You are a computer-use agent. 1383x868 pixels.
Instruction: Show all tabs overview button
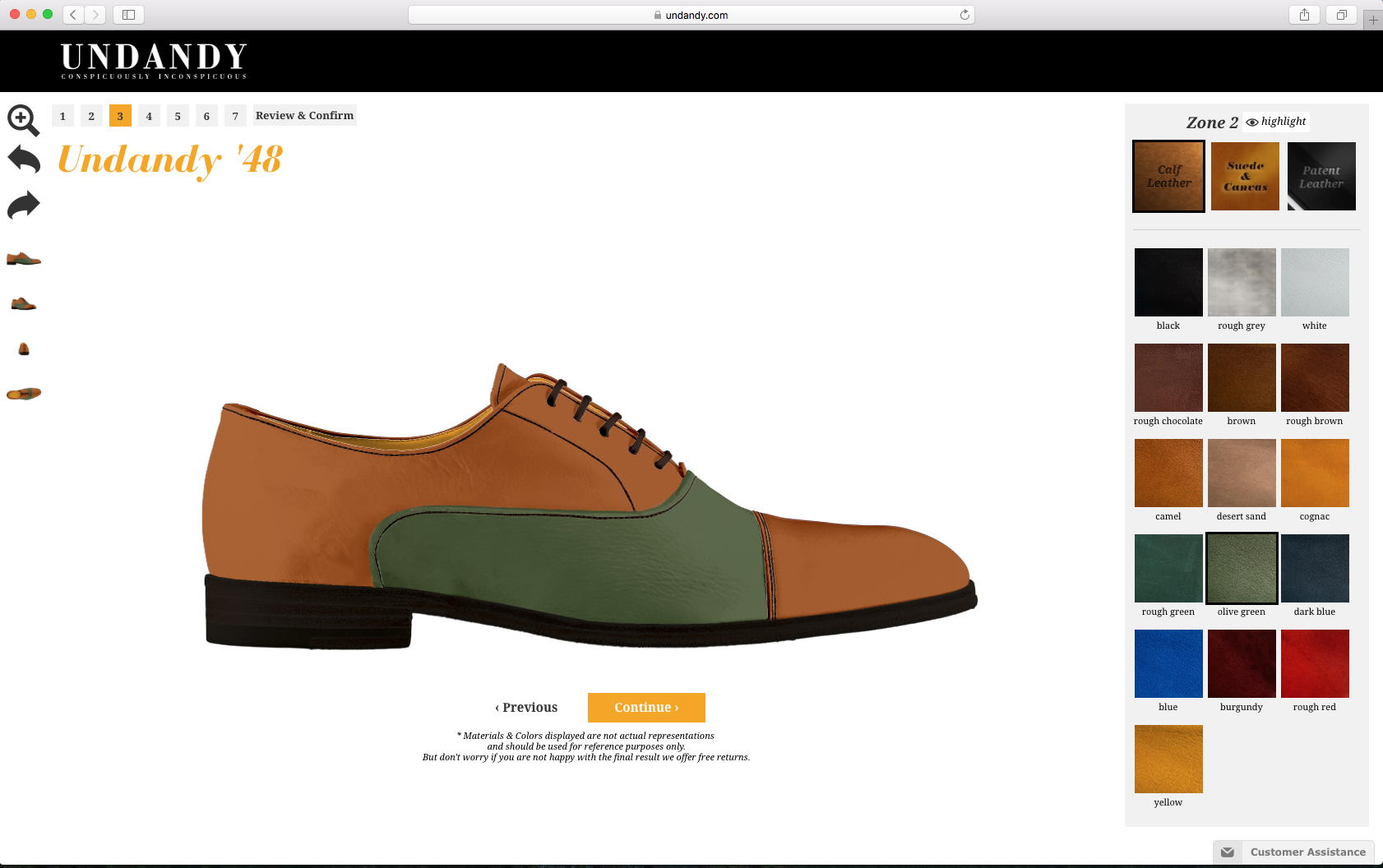click(x=1341, y=15)
